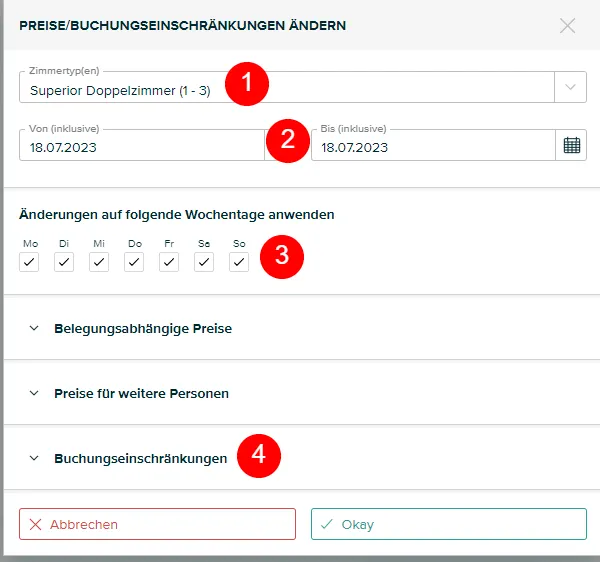This screenshot has width=600, height=562.
Task: Open the calendar date picker icon
Action: 571,145
